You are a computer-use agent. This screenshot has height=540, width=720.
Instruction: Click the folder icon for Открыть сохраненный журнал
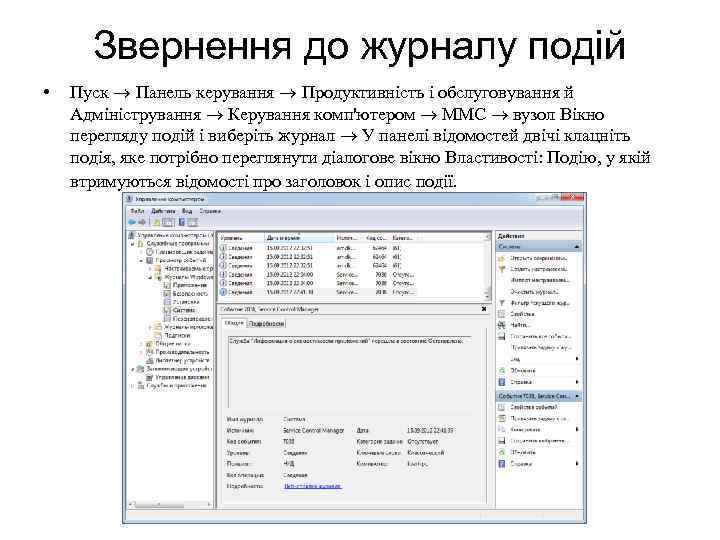click(x=502, y=259)
